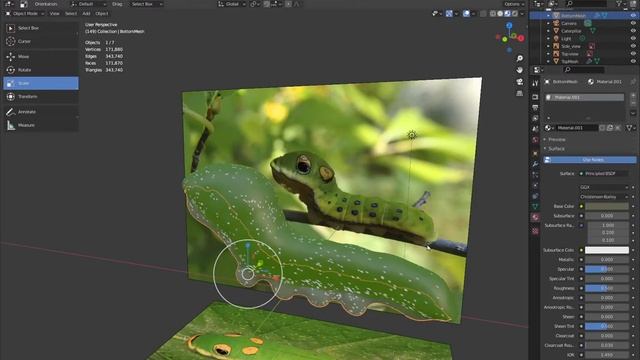
Task: Select the Light object in outliner
Action: [566, 38]
